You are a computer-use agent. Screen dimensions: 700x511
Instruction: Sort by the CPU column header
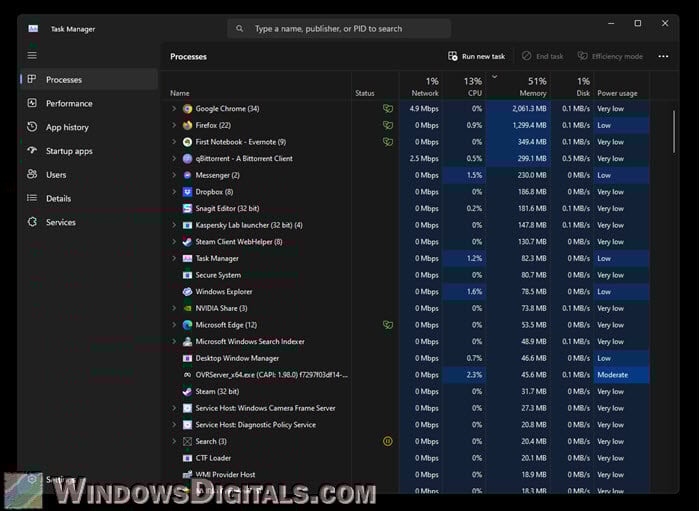463,87
